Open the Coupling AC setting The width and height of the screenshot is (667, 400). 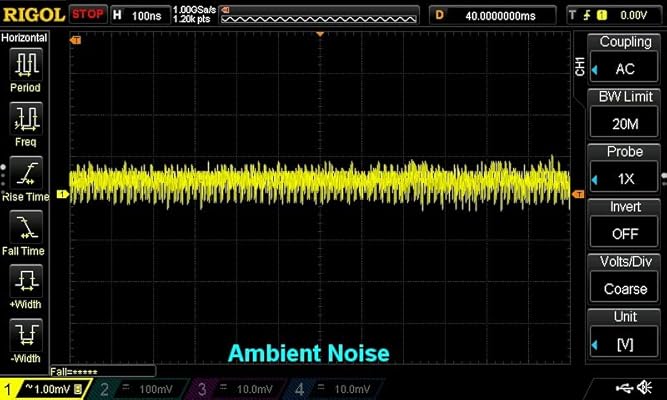[624, 68]
